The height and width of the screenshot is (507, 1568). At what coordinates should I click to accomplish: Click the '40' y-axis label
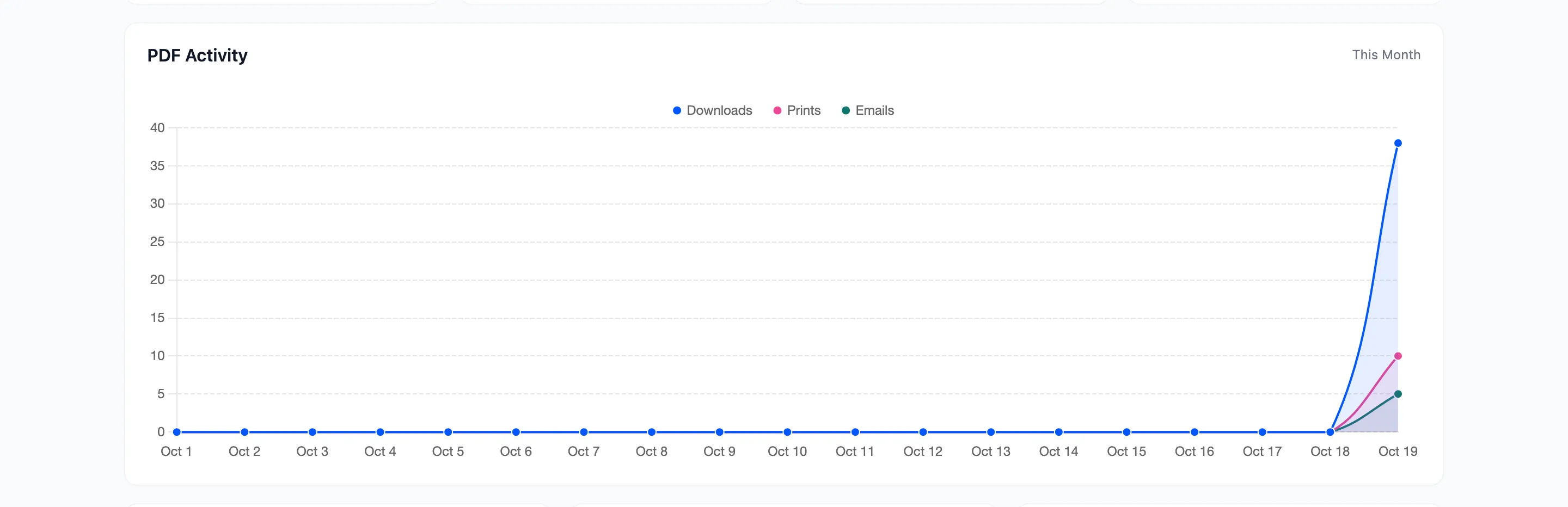[x=157, y=128]
